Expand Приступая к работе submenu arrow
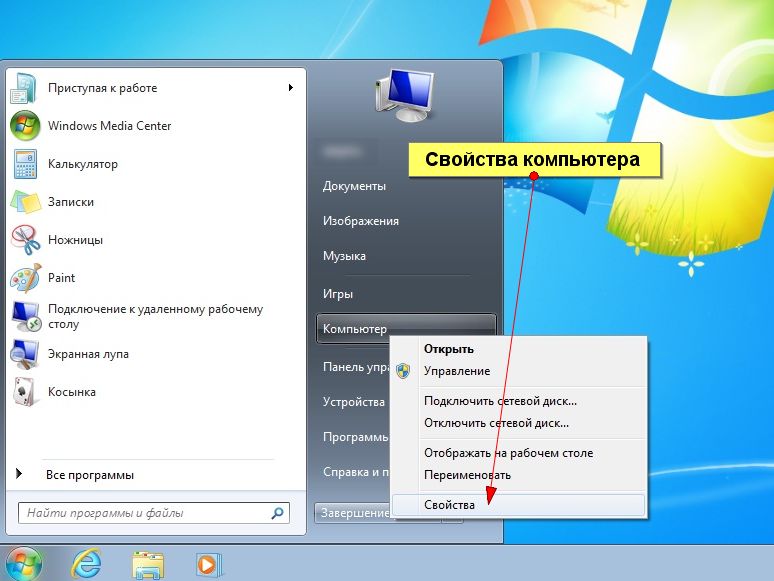This screenshot has width=774, height=581. 291,88
